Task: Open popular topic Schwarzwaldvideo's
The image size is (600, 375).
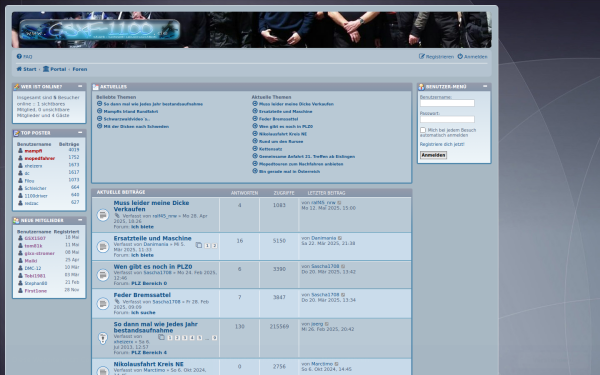Action: (x=127, y=119)
